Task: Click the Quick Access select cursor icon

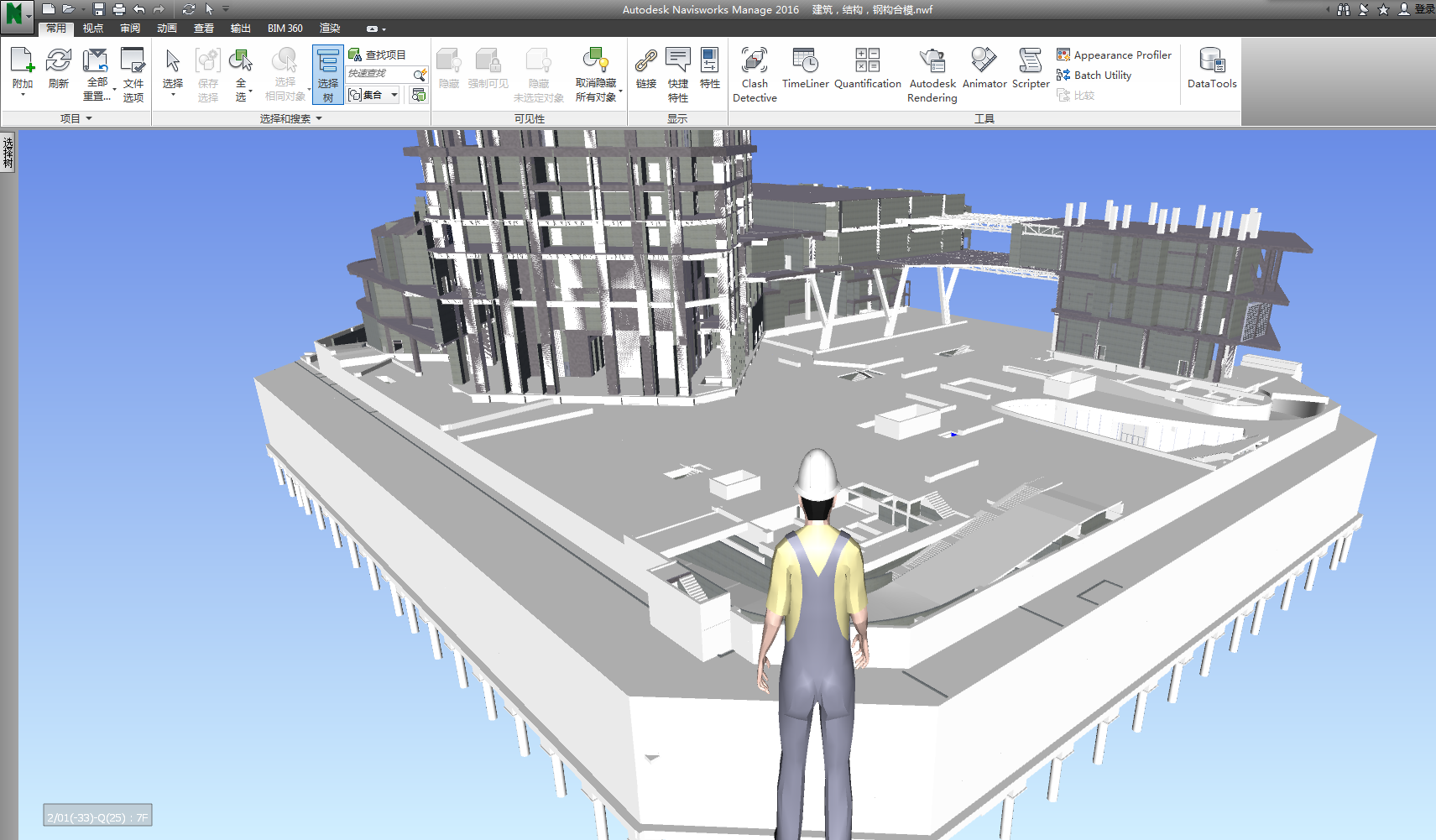Action: (x=209, y=9)
